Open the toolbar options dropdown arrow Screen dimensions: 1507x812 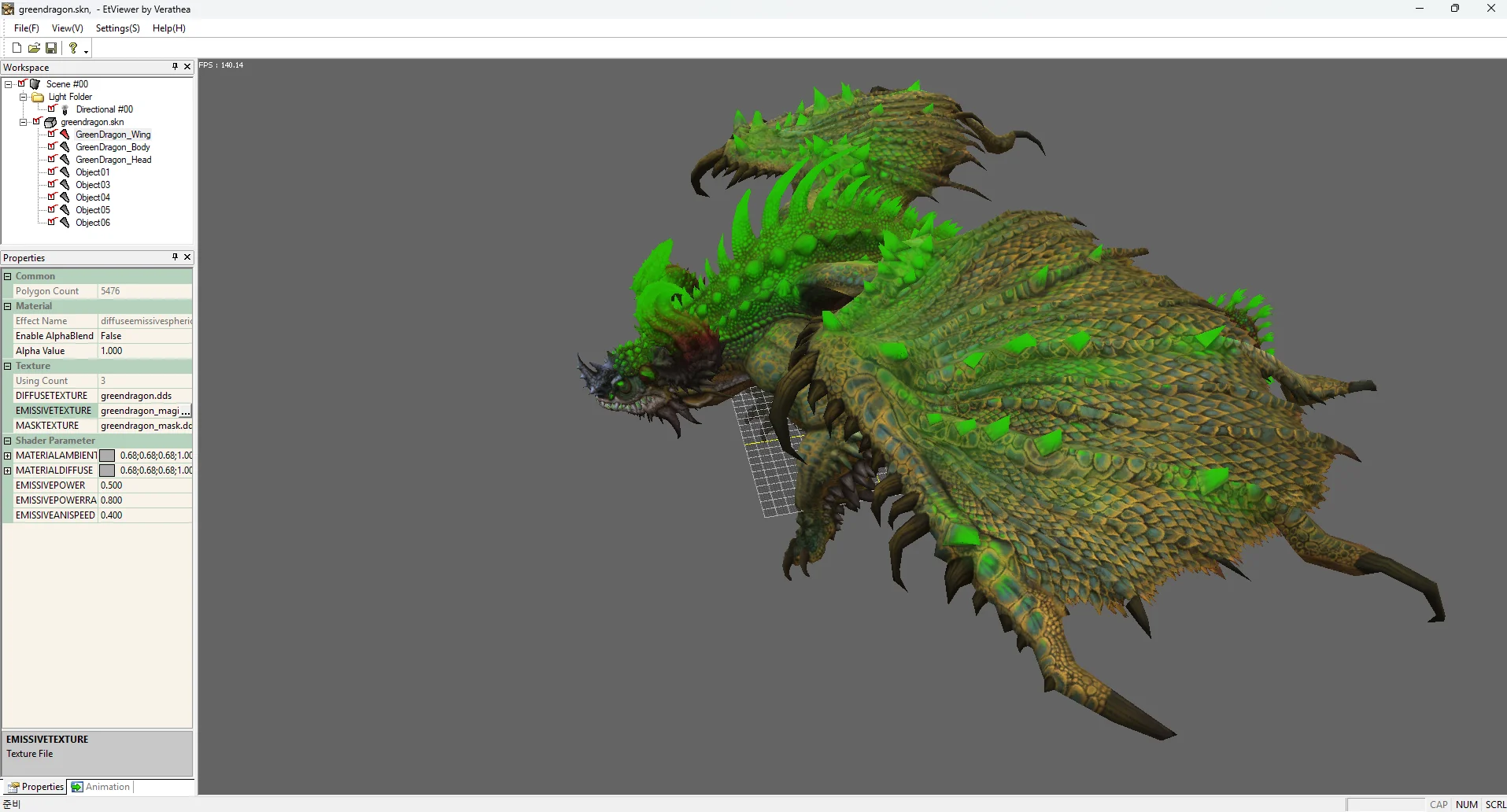86,51
